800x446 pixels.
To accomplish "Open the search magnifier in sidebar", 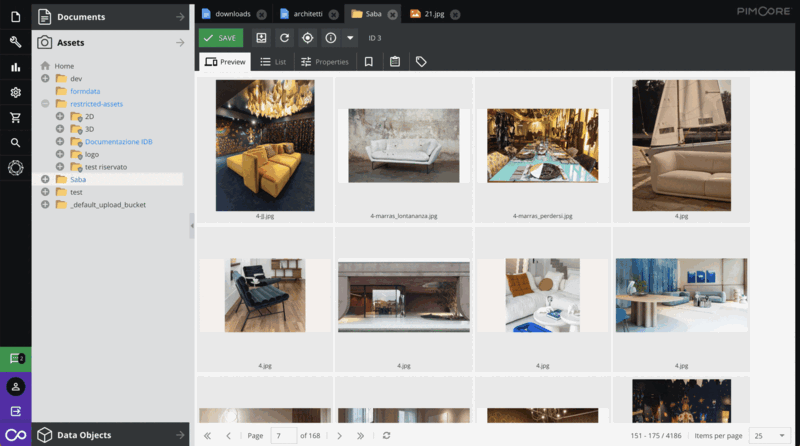I will pyautogui.click(x=15, y=143).
